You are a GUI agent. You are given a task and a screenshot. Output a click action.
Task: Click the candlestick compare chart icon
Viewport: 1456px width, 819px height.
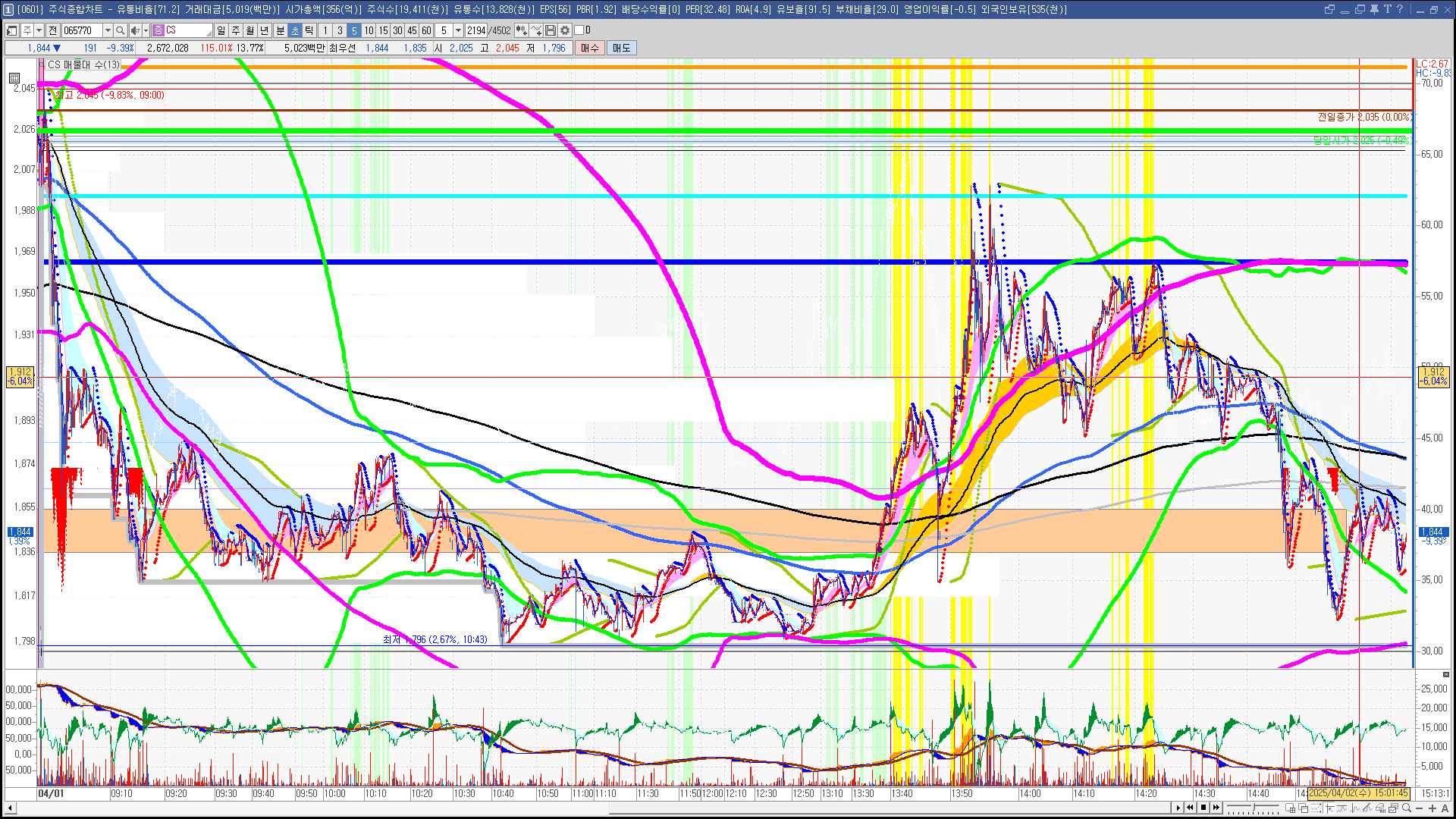point(521,30)
